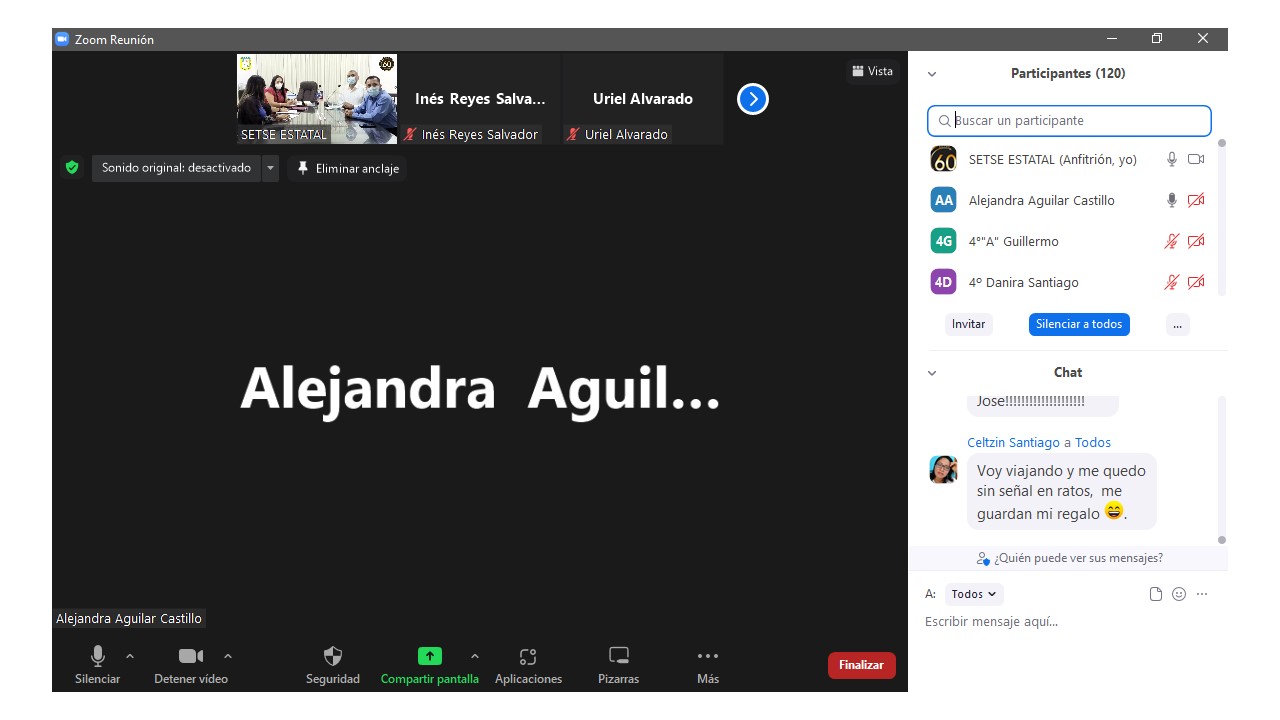Click Alejandra Aguilar Castillo name in list
Viewport: 1280px width, 720px height.
1042,200
